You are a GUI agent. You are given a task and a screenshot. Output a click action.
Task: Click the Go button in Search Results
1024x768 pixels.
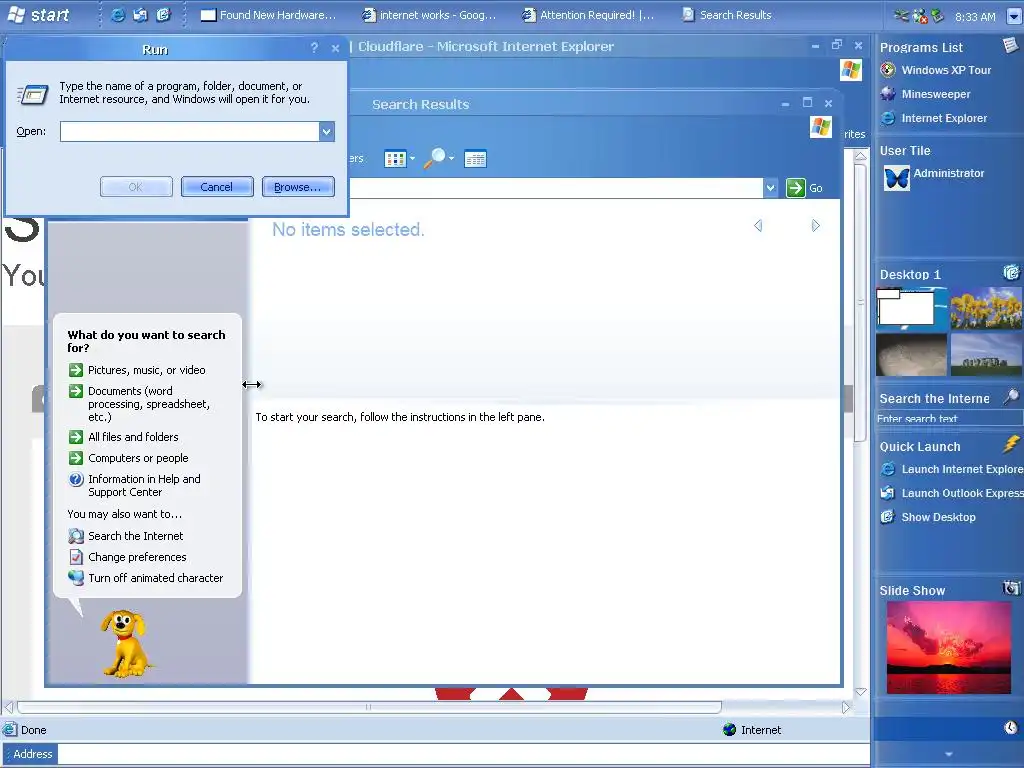pos(805,188)
